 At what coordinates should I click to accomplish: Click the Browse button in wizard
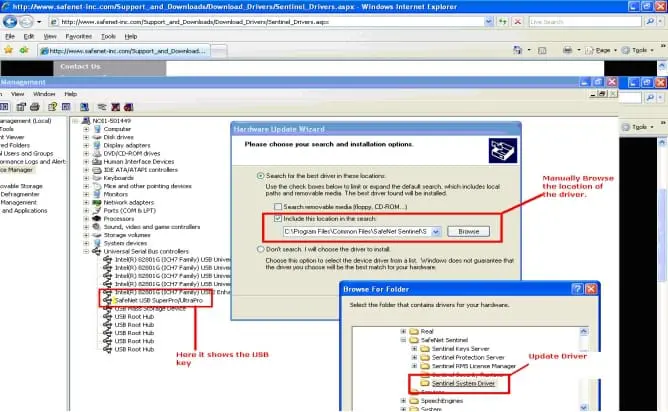pos(469,231)
